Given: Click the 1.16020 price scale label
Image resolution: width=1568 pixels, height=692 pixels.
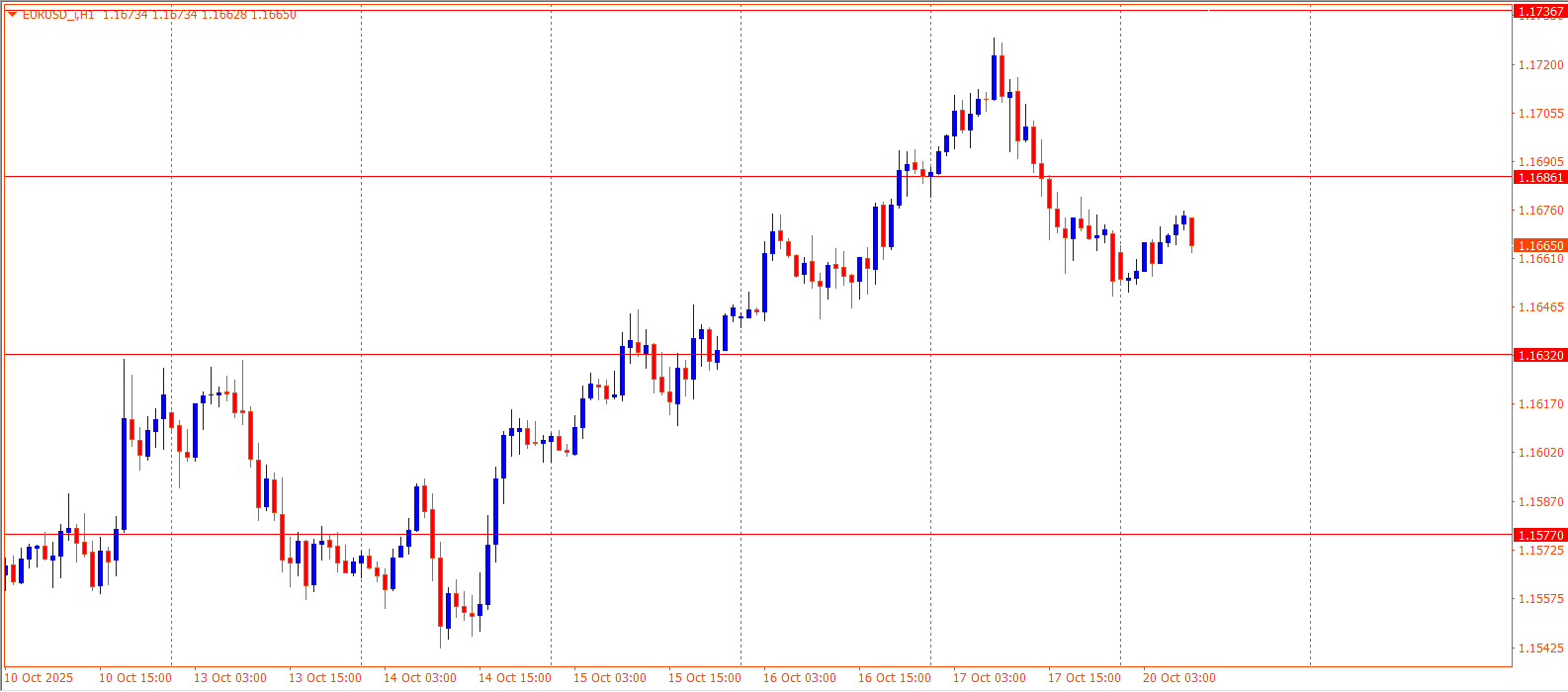Looking at the screenshot, I should coord(1540,453).
